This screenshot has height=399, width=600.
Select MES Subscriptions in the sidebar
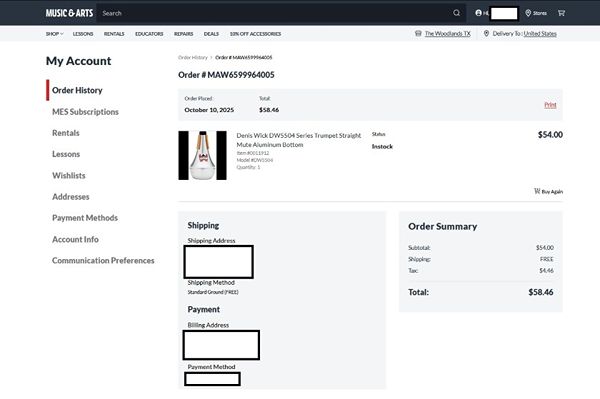pos(85,112)
